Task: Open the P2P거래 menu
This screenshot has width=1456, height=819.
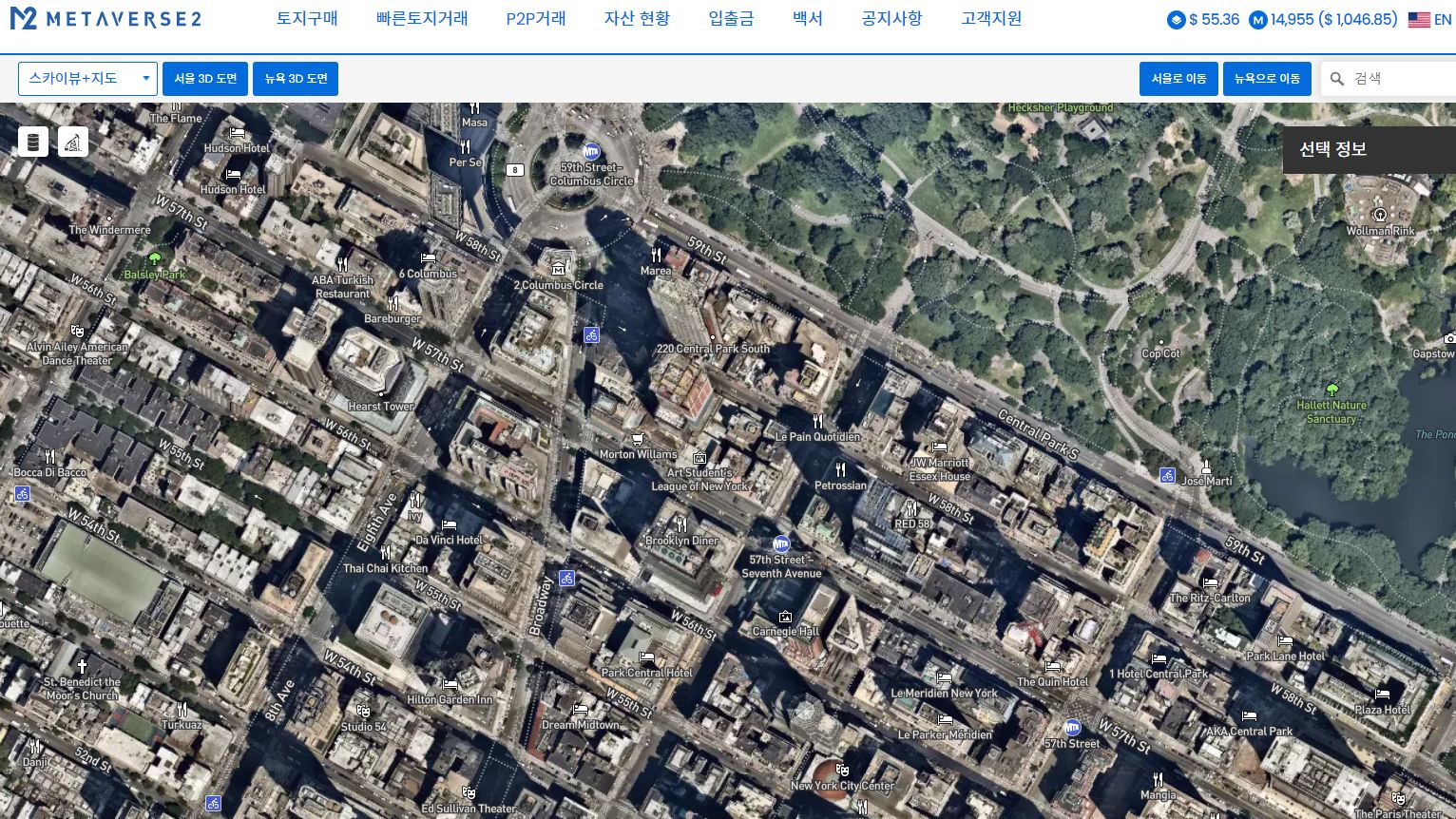Action: coord(536,19)
